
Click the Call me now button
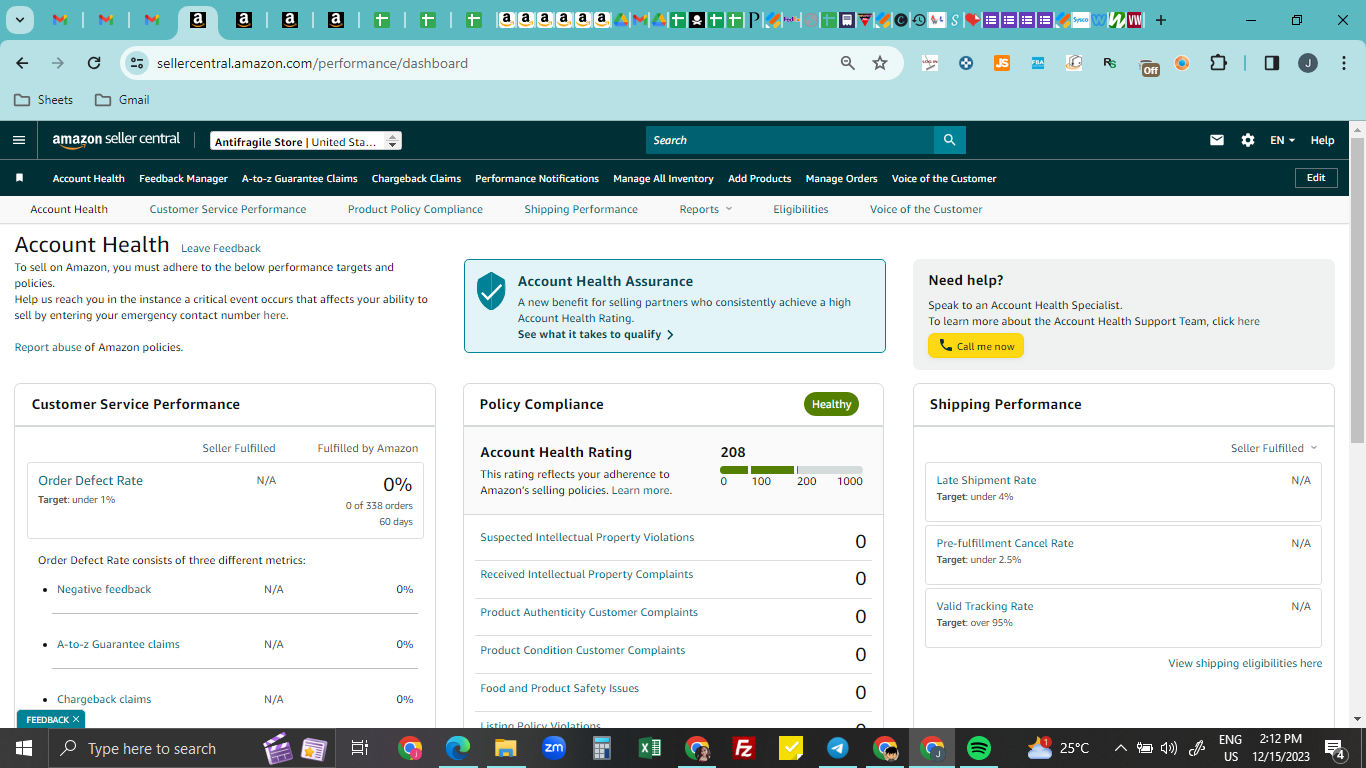(976, 346)
